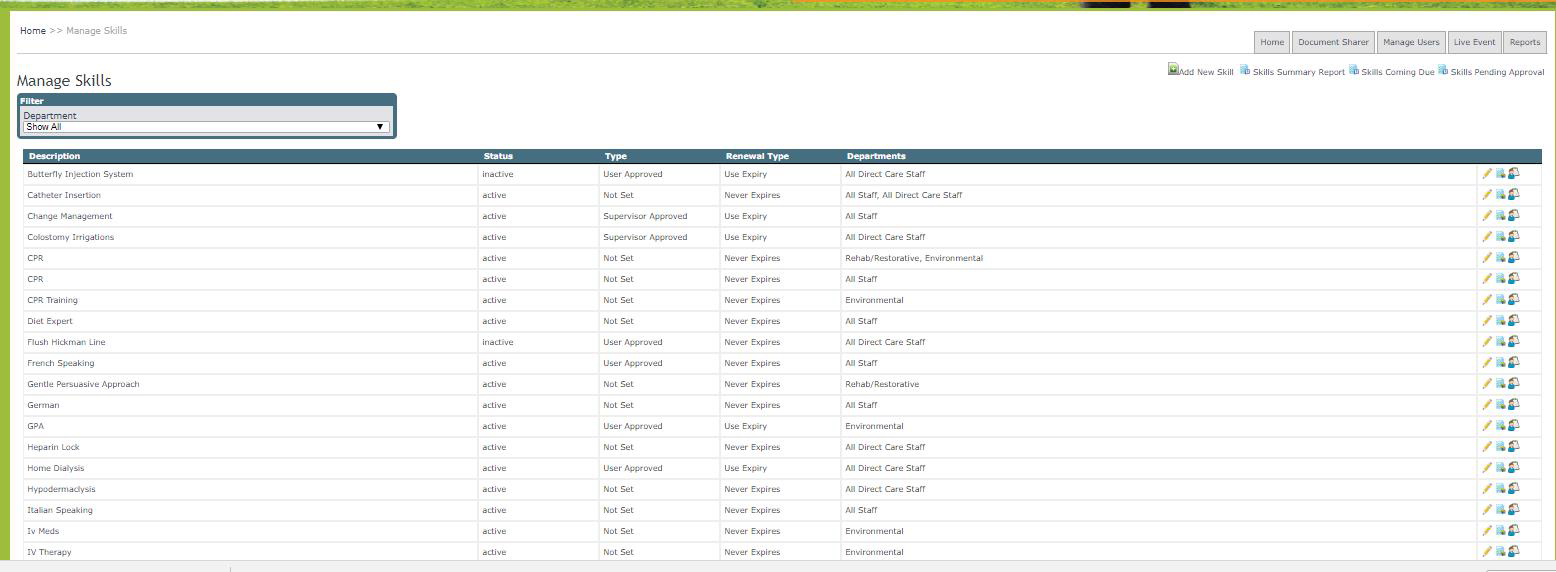1556x572 pixels.
Task: Click the pencil icon for French Speaking
Action: (1487, 363)
